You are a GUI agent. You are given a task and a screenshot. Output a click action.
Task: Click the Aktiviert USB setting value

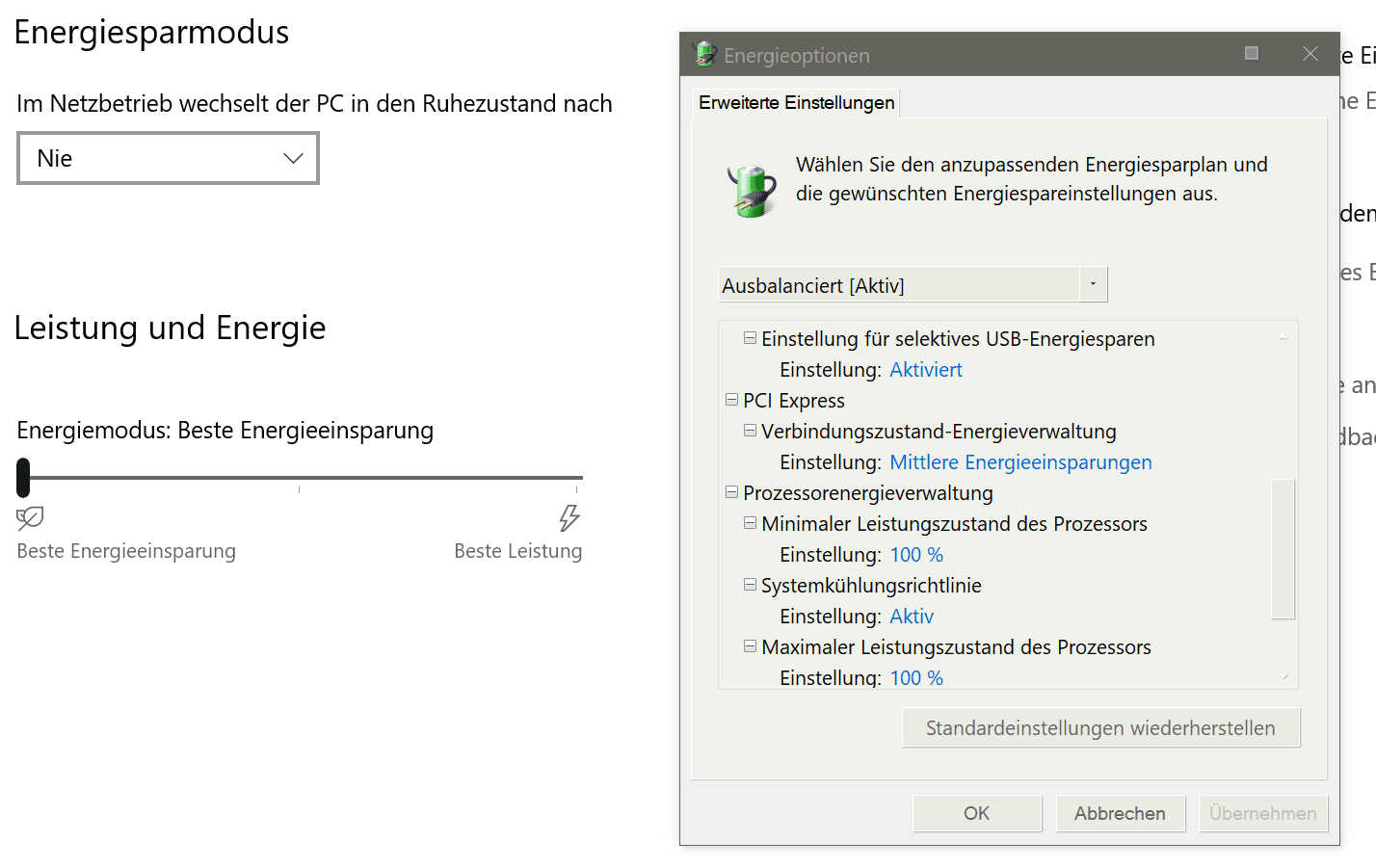click(x=926, y=370)
